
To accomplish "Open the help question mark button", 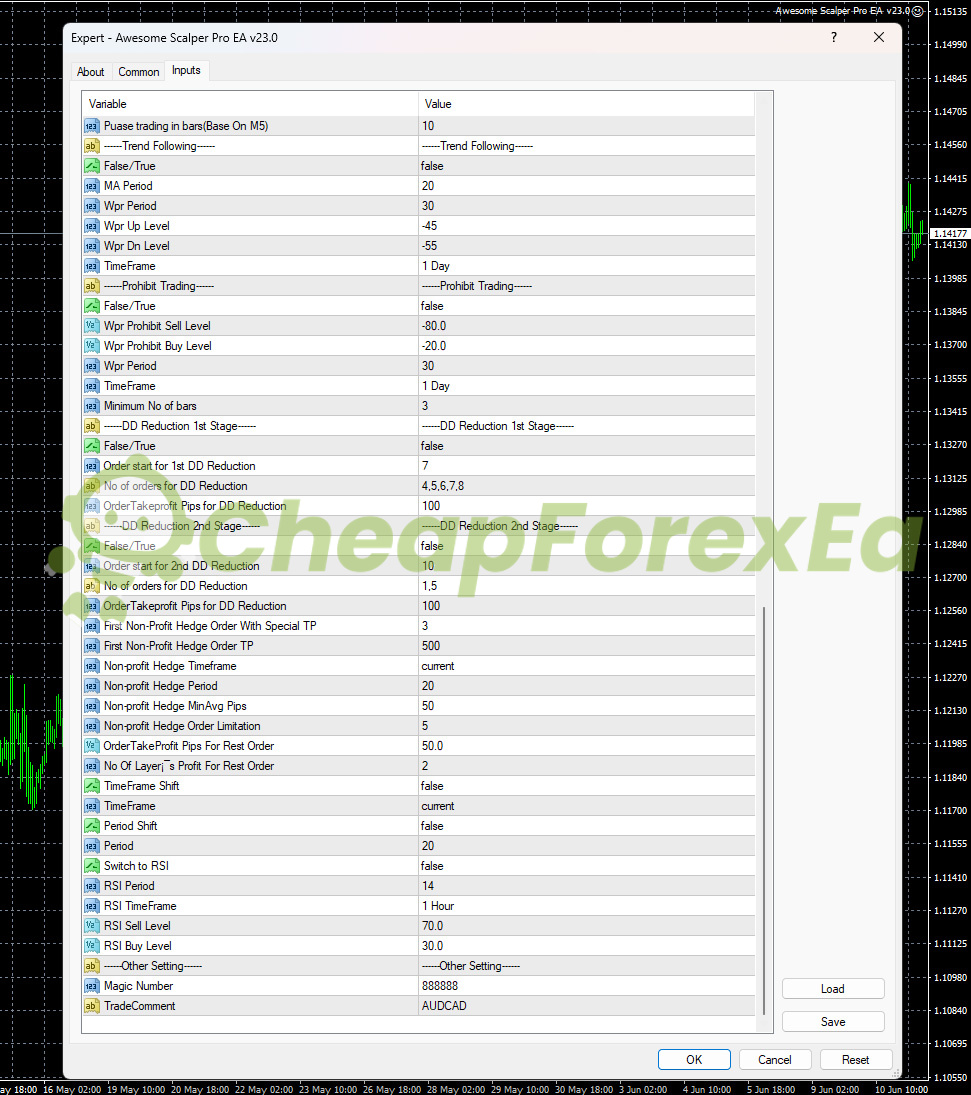I will pos(833,38).
